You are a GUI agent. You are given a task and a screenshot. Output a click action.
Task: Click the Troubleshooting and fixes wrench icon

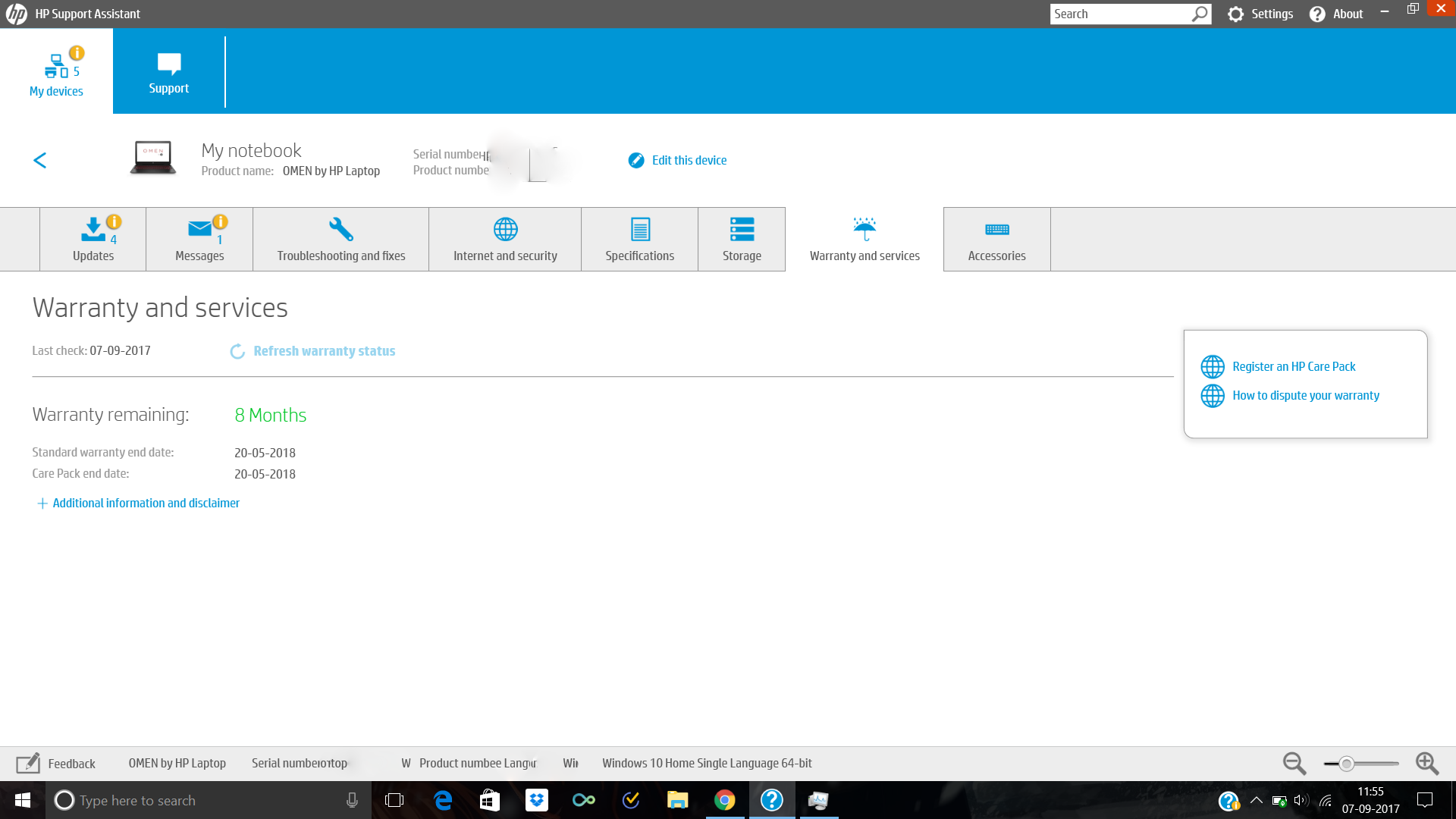(340, 230)
